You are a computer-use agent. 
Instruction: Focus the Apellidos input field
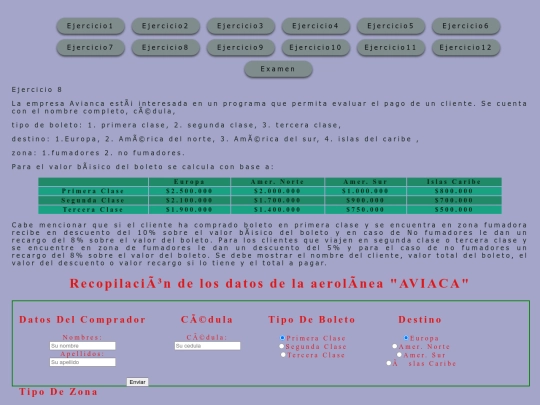(83, 362)
